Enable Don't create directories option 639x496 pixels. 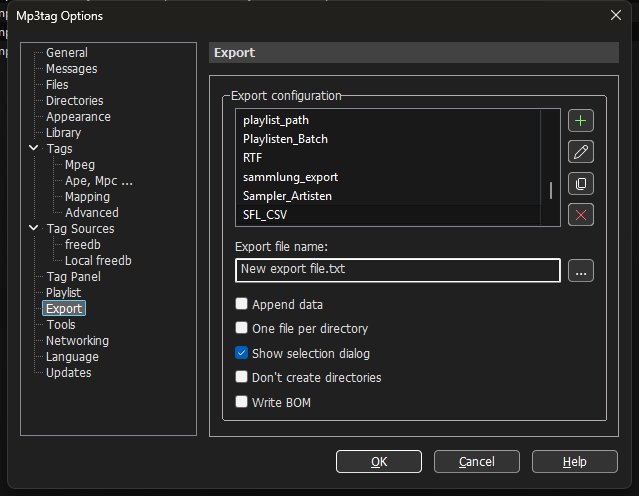pyautogui.click(x=241, y=377)
